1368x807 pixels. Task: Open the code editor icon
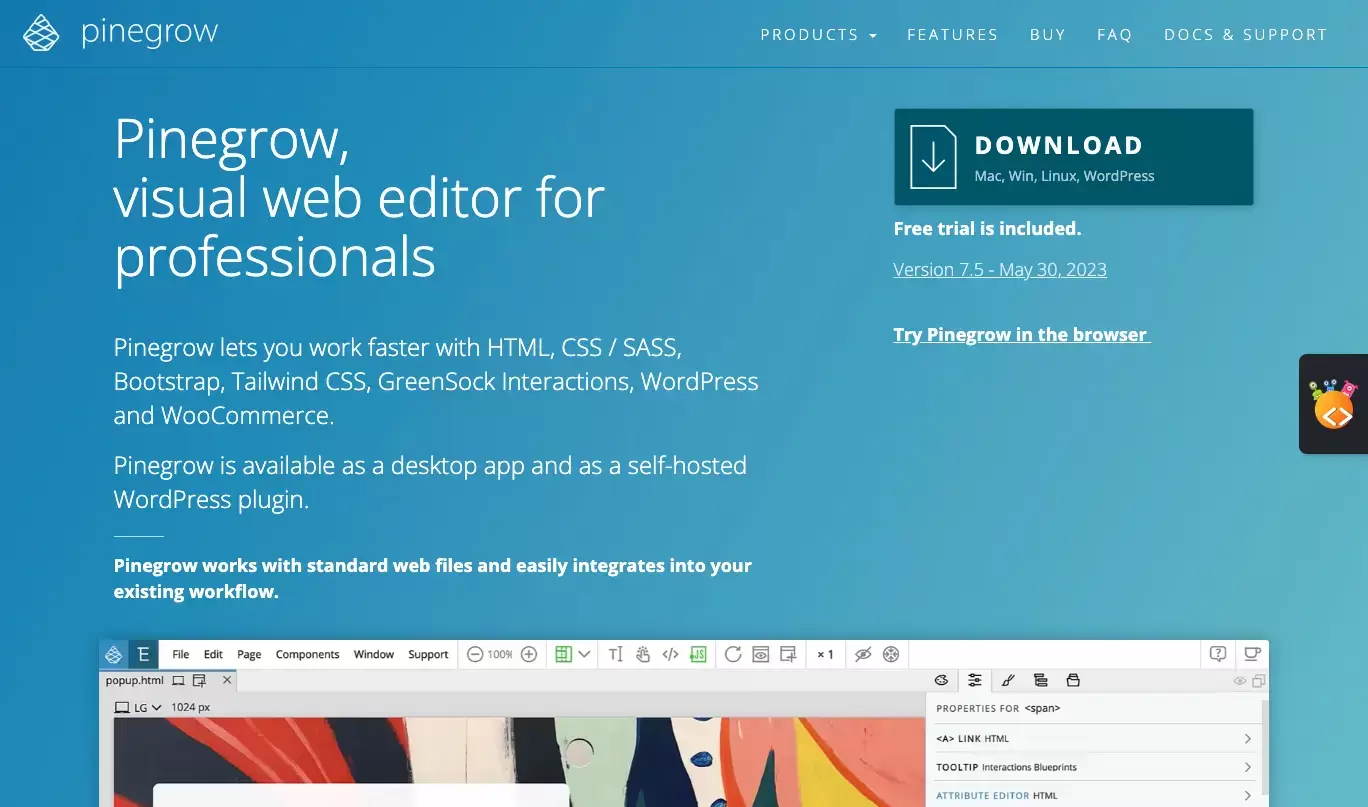pyautogui.click(x=670, y=654)
